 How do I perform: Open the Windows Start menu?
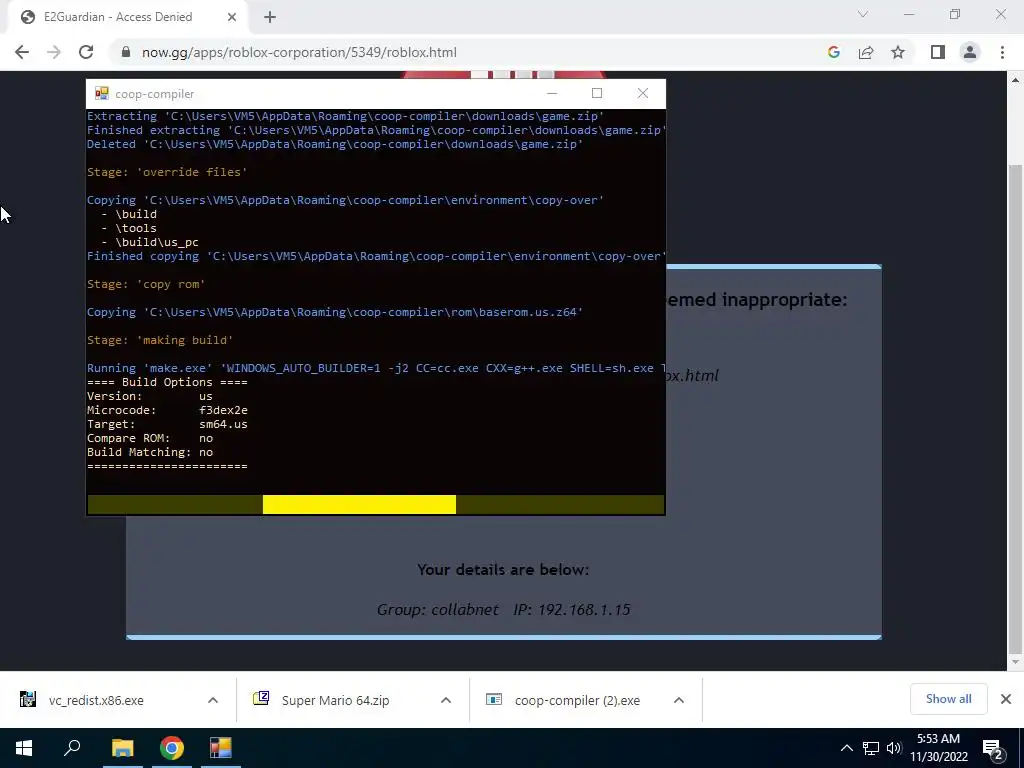pyautogui.click(x=24, y=748)
